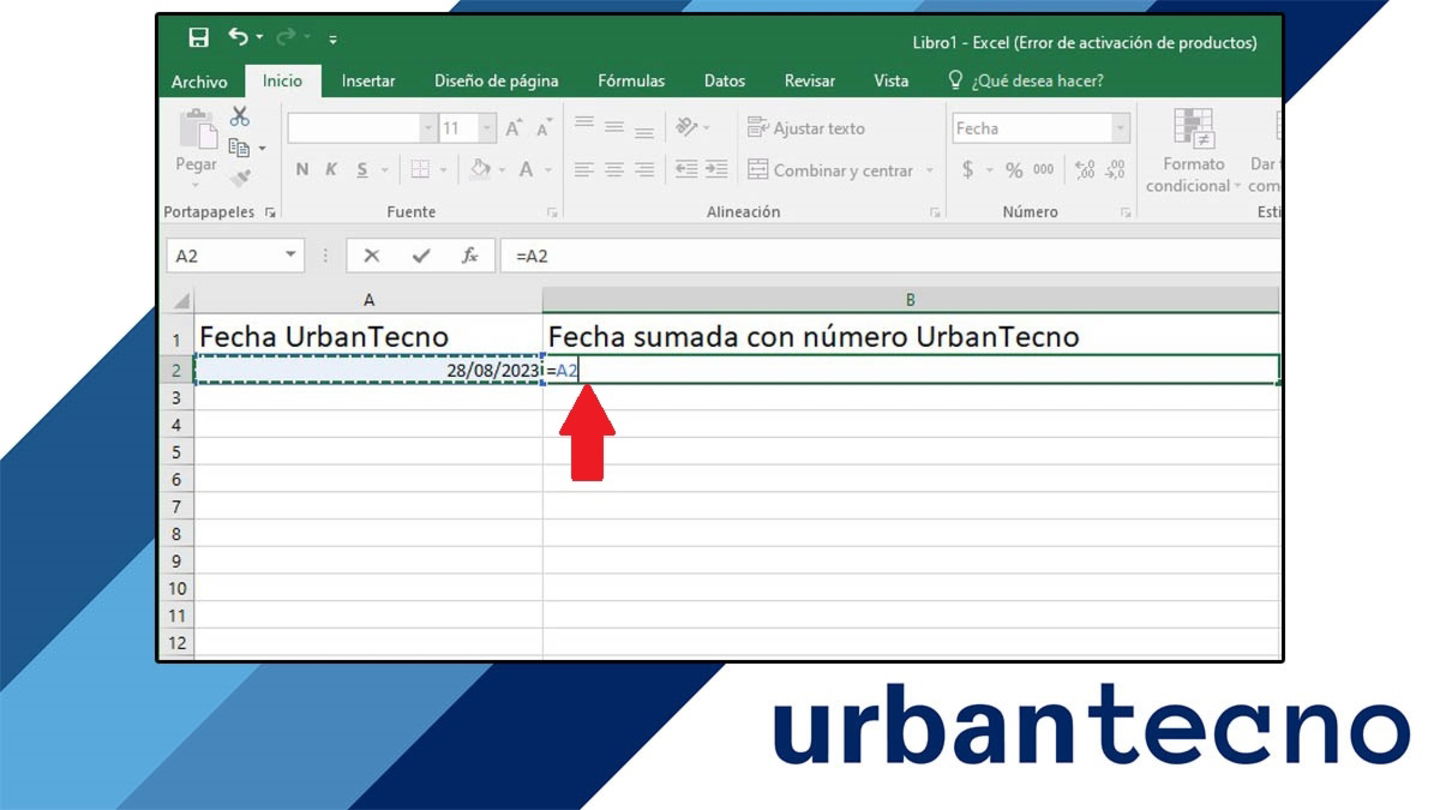Decrease the cell indent
The height and width of the screenshot is (810, 1440).
pos(686,169)
